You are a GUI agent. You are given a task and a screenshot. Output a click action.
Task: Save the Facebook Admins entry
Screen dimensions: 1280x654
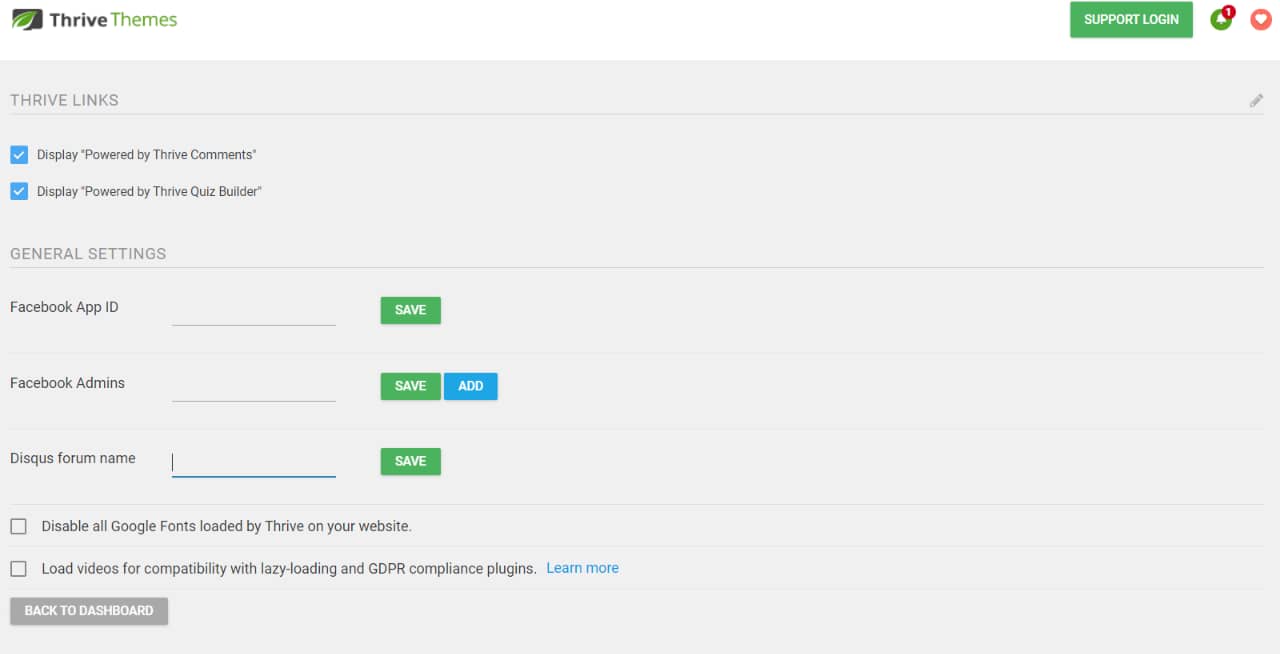coord(410,386)
